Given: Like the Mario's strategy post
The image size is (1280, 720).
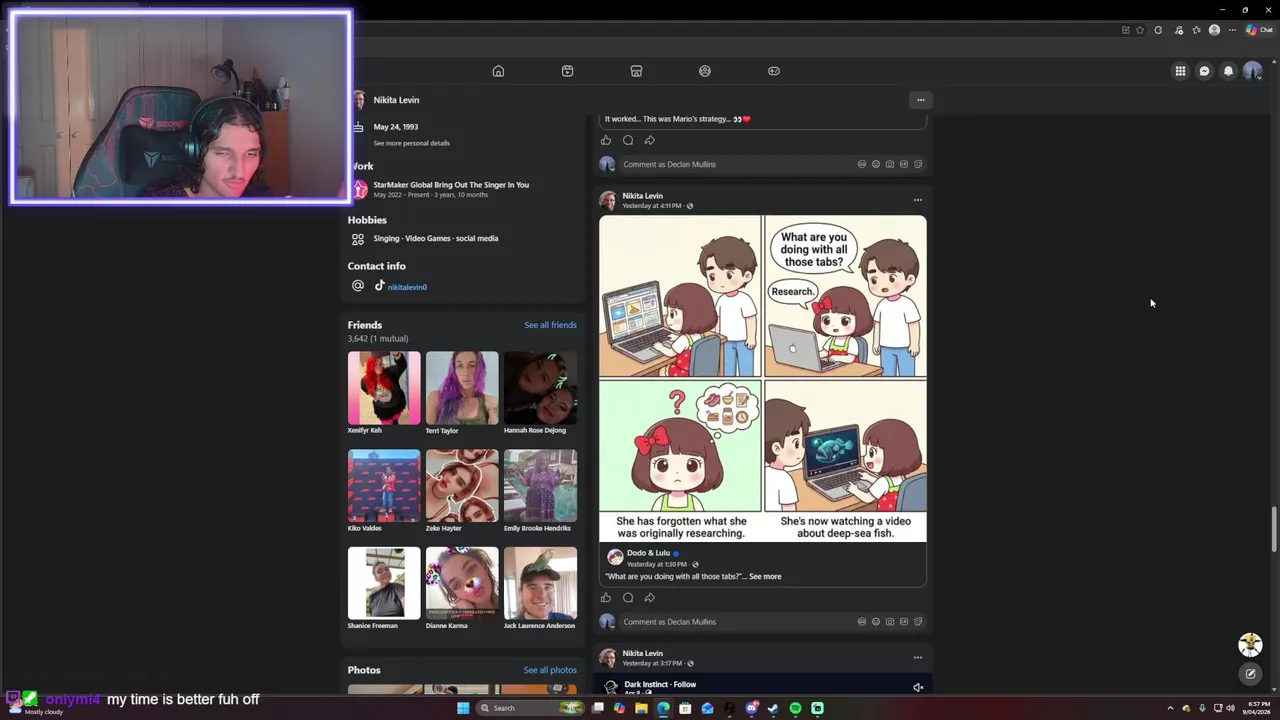Looking at the screenshot, I should 606,140.
